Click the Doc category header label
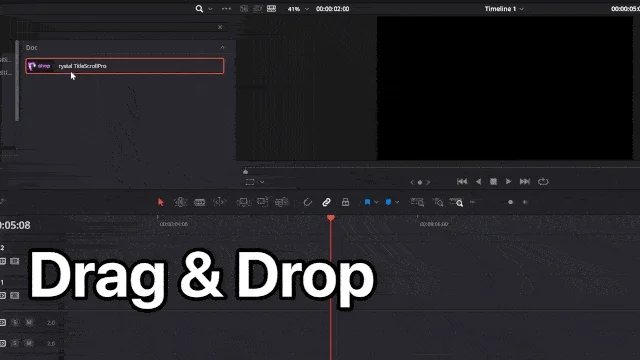The height and width of the screenshot is (360, 640). 31,47
